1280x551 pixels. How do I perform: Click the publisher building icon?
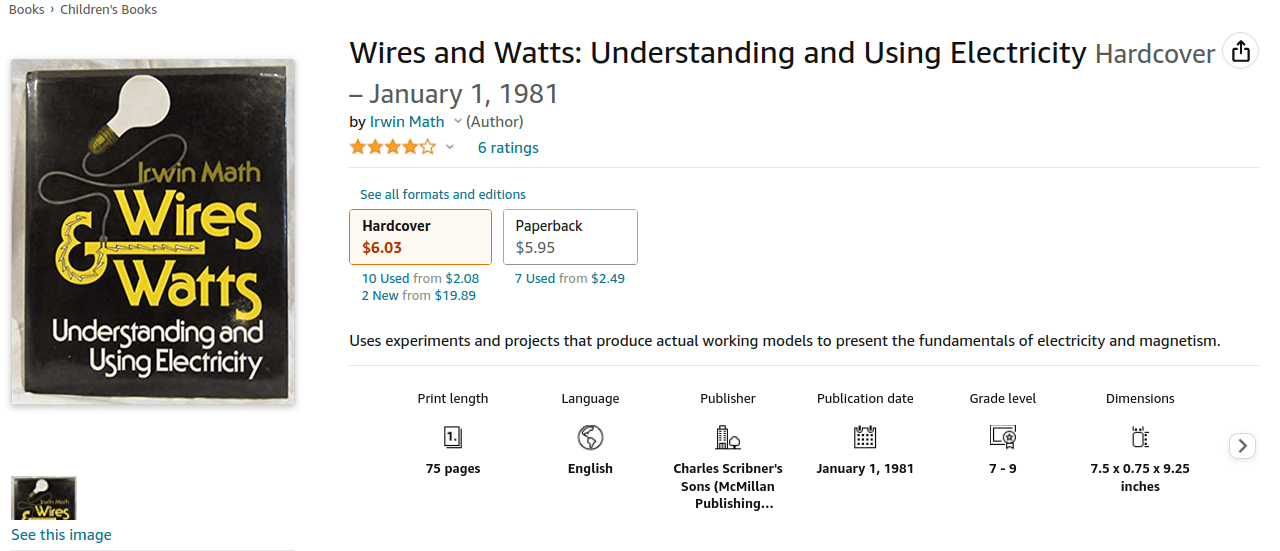pos(728,437)
